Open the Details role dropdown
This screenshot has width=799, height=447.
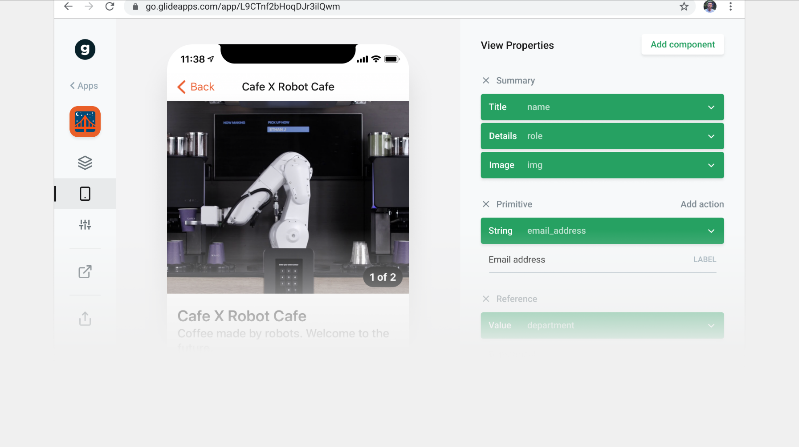pyautogui.click(x=602, y=136)
